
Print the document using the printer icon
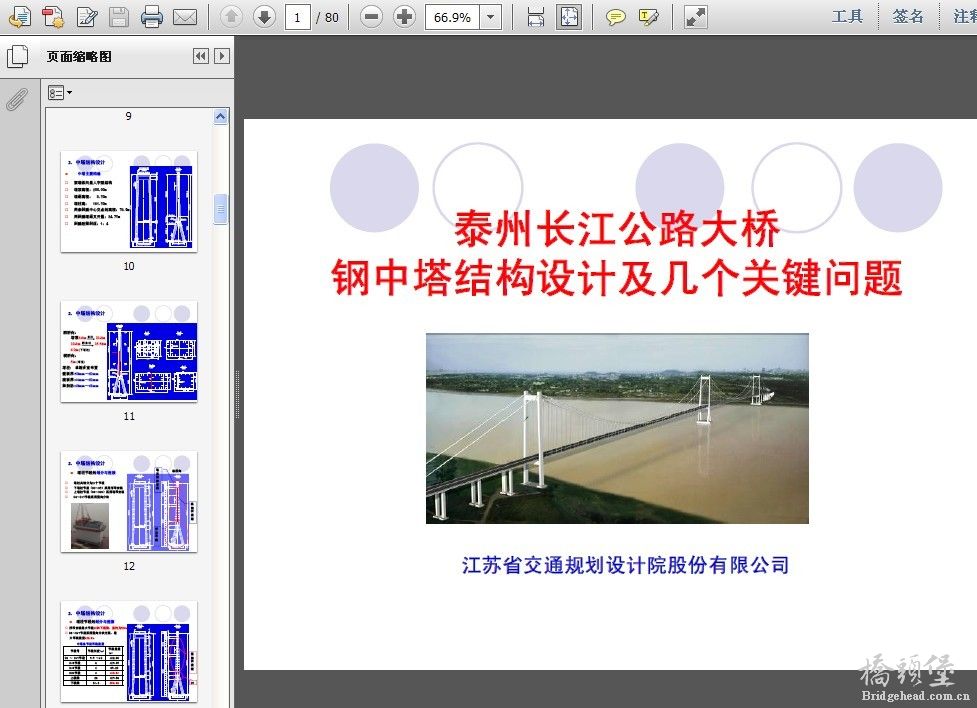pos(151,17)
